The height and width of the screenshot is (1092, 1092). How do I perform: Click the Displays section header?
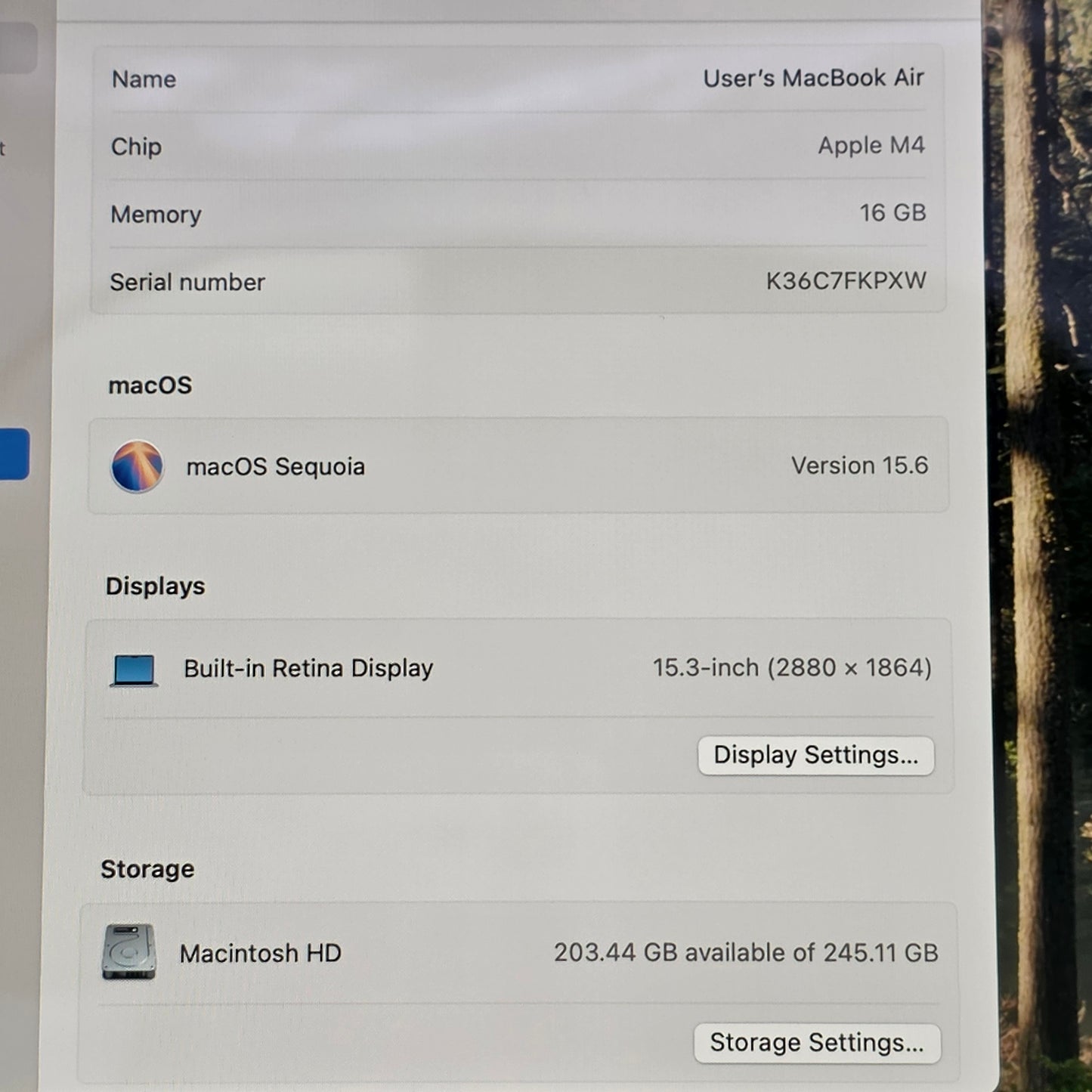[155, 584]
